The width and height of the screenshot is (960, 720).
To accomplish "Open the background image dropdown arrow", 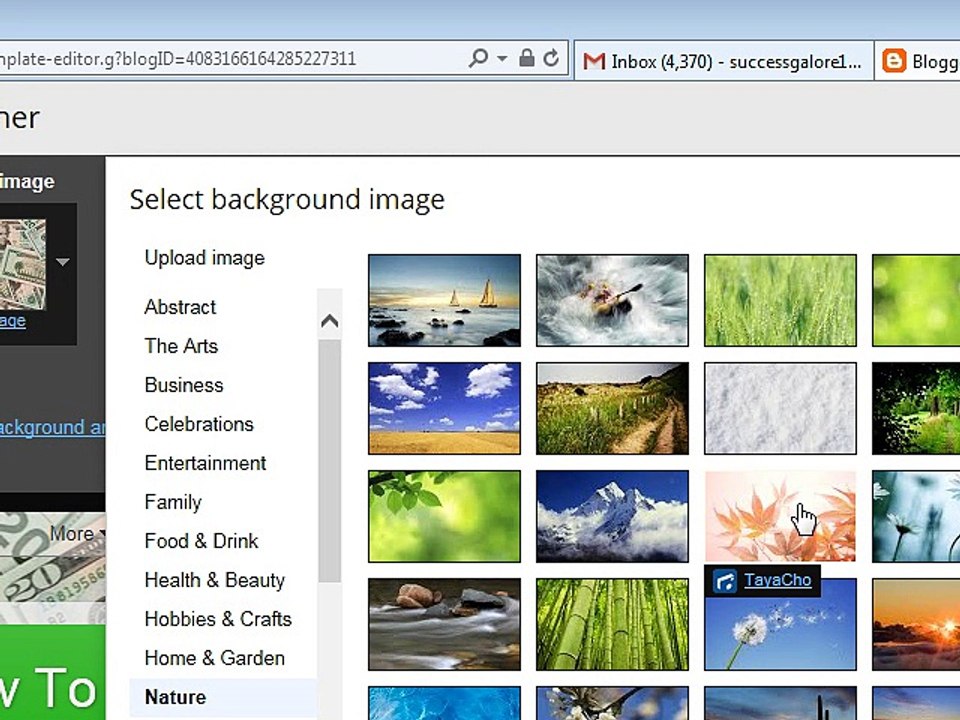I will [62, 262].
